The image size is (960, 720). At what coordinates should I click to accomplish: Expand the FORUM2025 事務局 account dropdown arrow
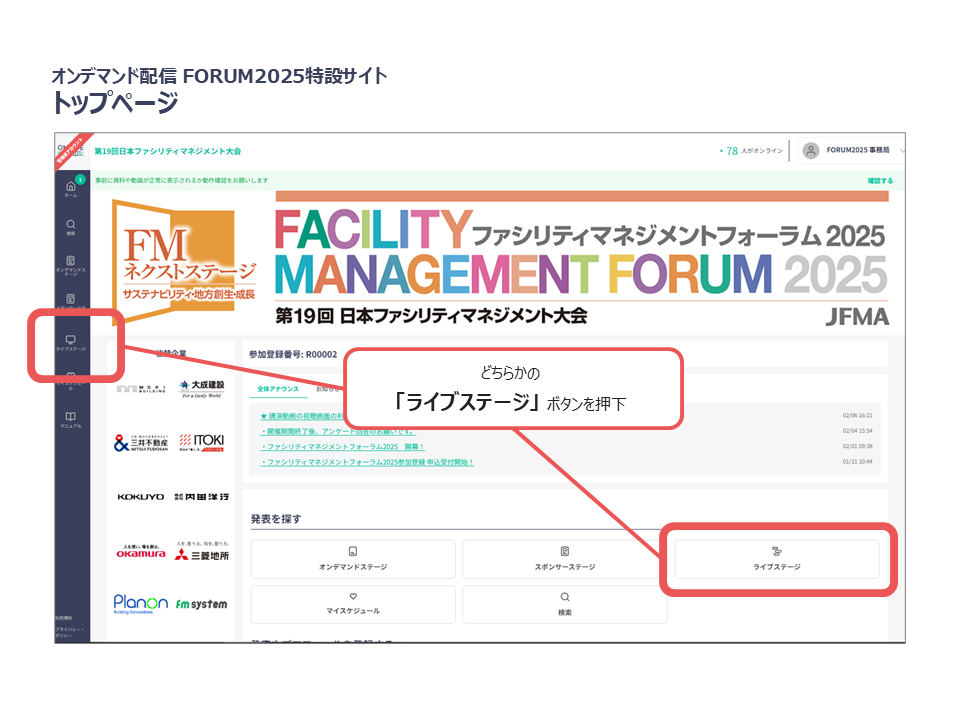click(902, 151)
